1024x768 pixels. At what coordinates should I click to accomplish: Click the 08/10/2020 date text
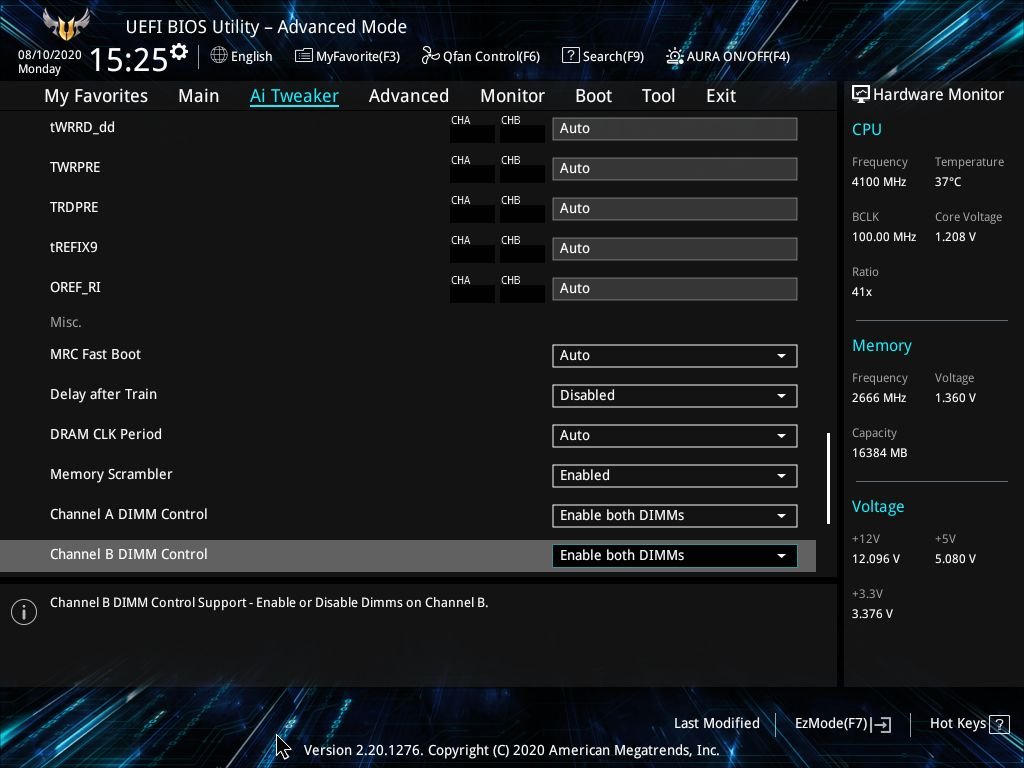tap(50, 55)
